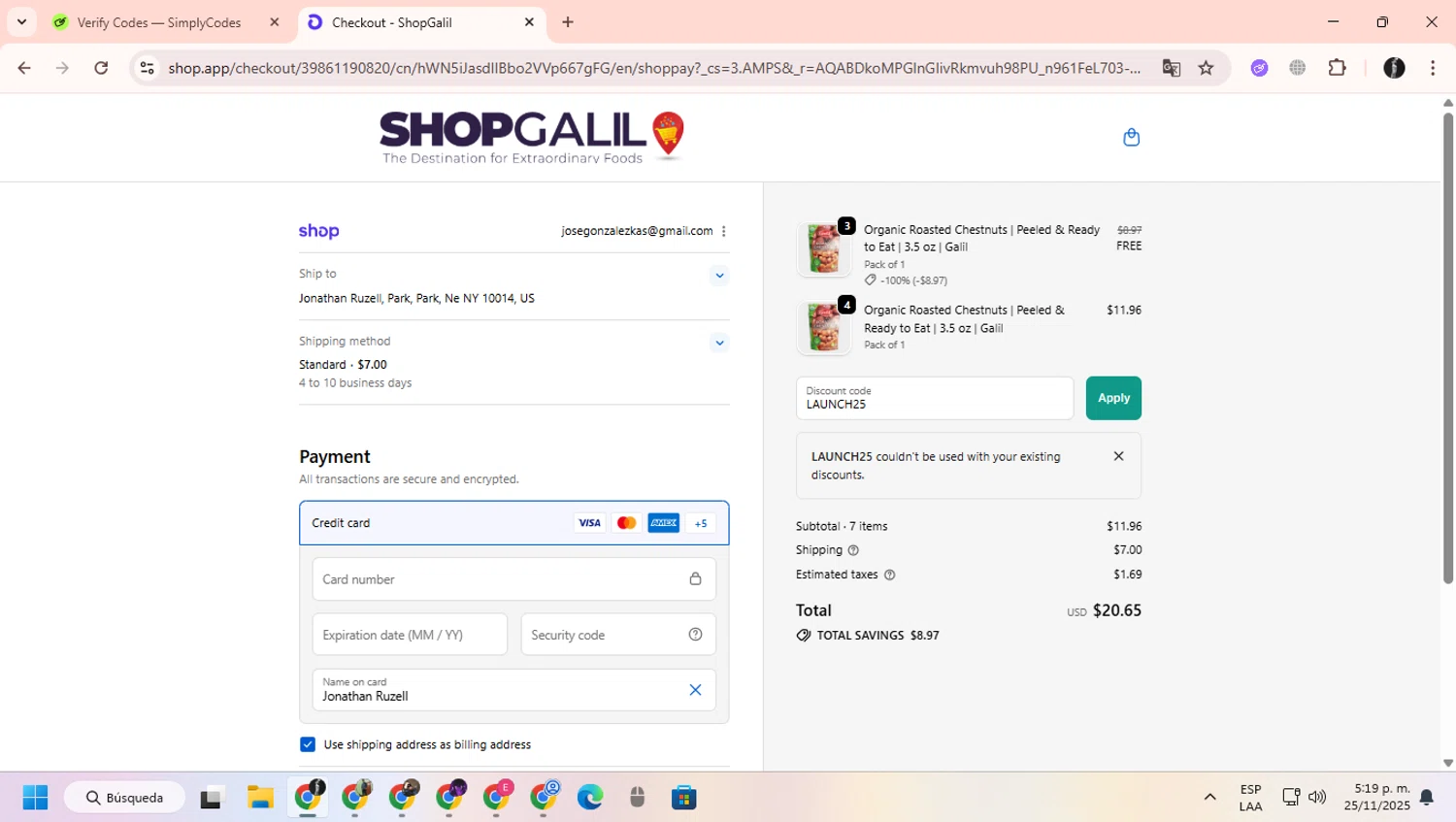This screenshot has height=822, width=1456.
Task: Show the +5 additional card types
Action: pyautogui.click(x=701, y=523)
